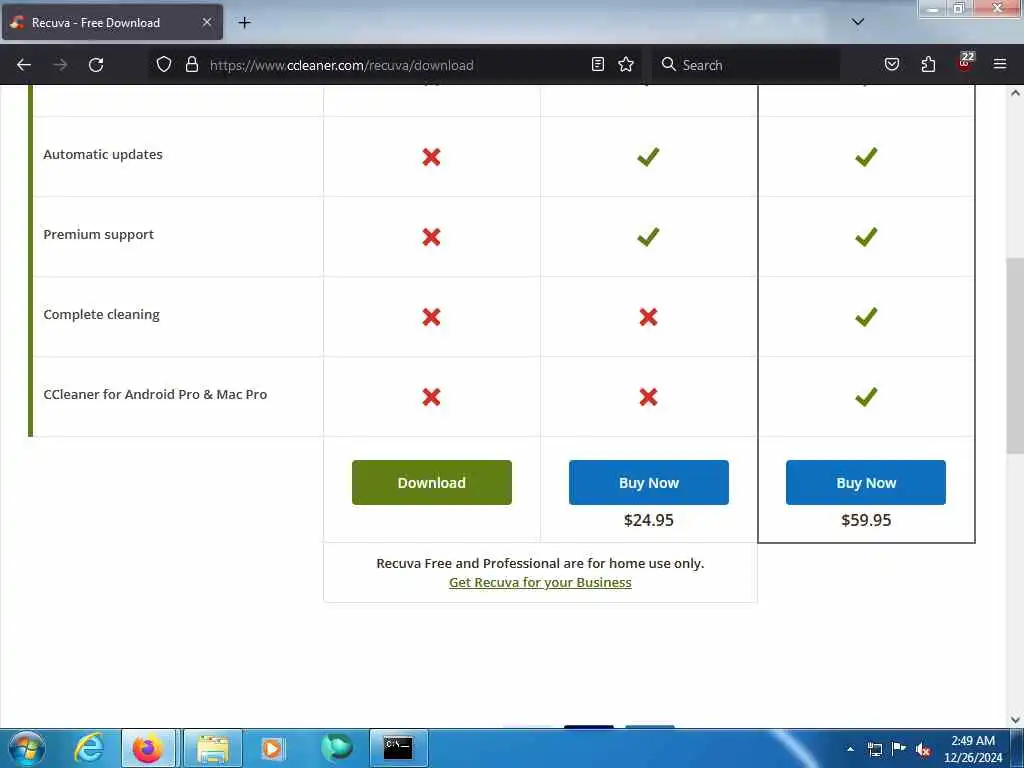This screenshot has width=1024, height=768.
Task: Click Professional column cross for Complete cleaning
Action: click(x=648, y=317)
